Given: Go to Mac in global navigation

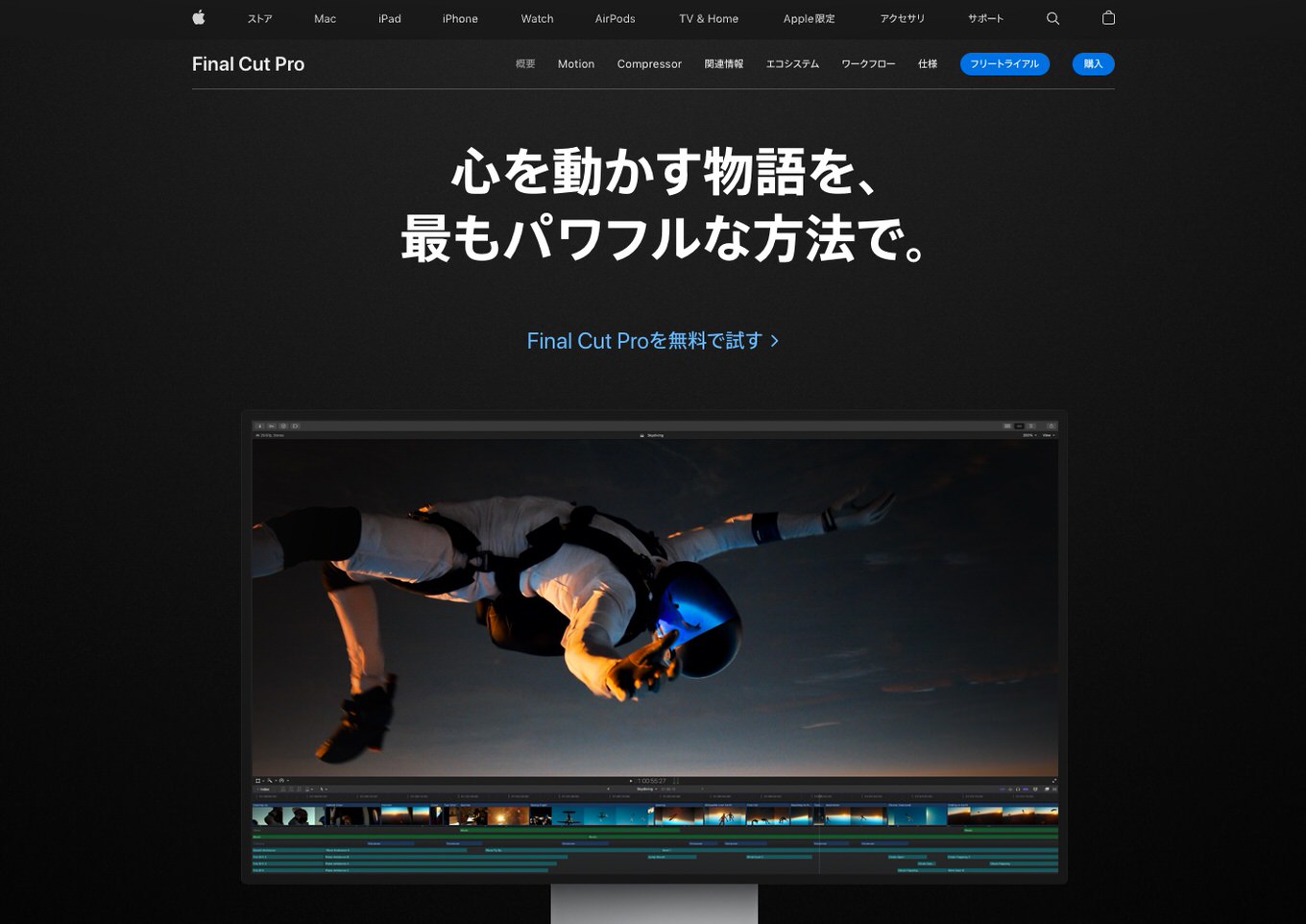Looking at the screenshot, I should [x=326, y=19].
